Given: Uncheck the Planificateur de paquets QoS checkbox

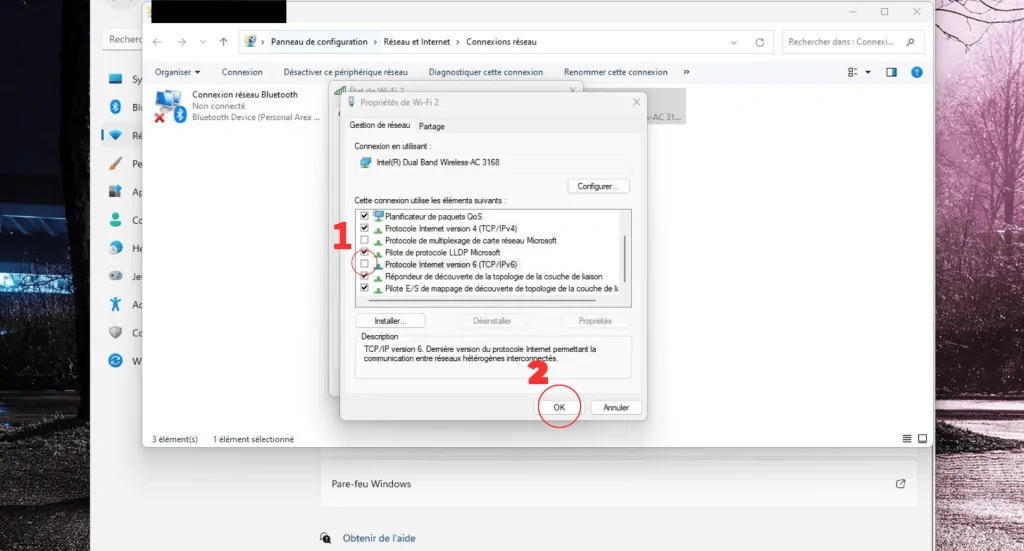Looking at the screenshot, I should pyautogui.click(x=364, y=216).
